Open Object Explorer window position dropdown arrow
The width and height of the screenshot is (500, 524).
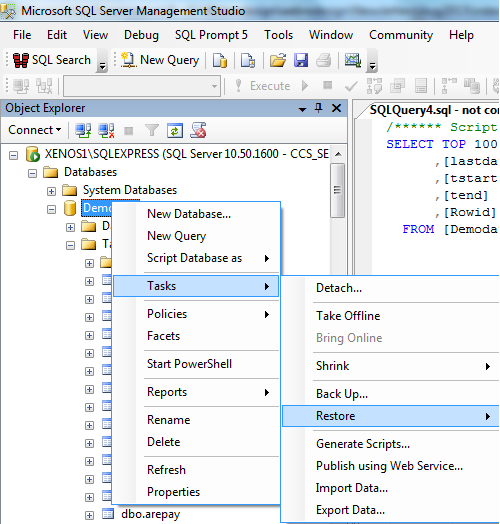[x=302, y=109]
